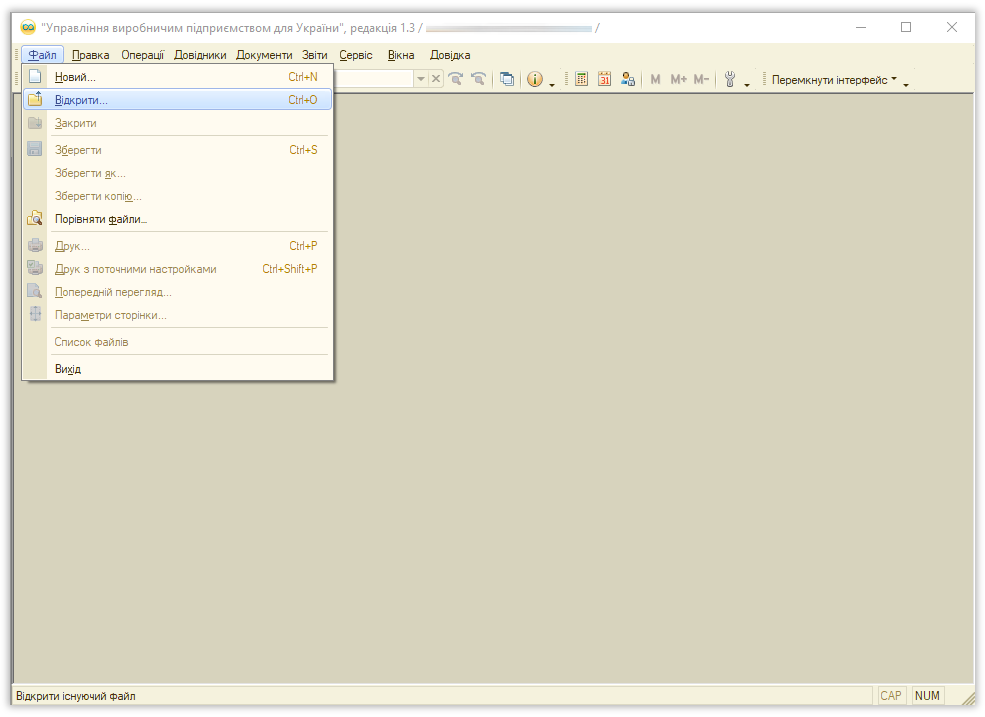Open the Довідники menu in menu bar
985x717 pixels.
tap(200, 55)
